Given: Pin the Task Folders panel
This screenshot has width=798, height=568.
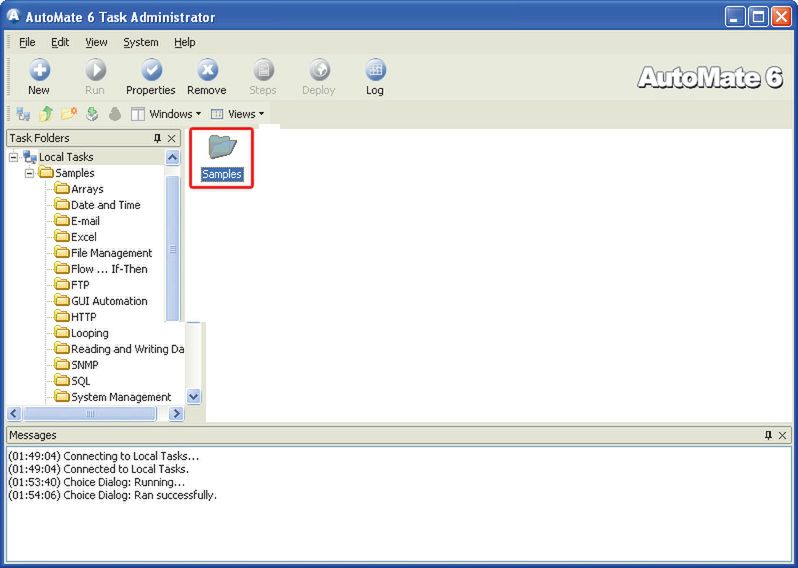Looking at the screenshot, I should (x=157, y=138).
